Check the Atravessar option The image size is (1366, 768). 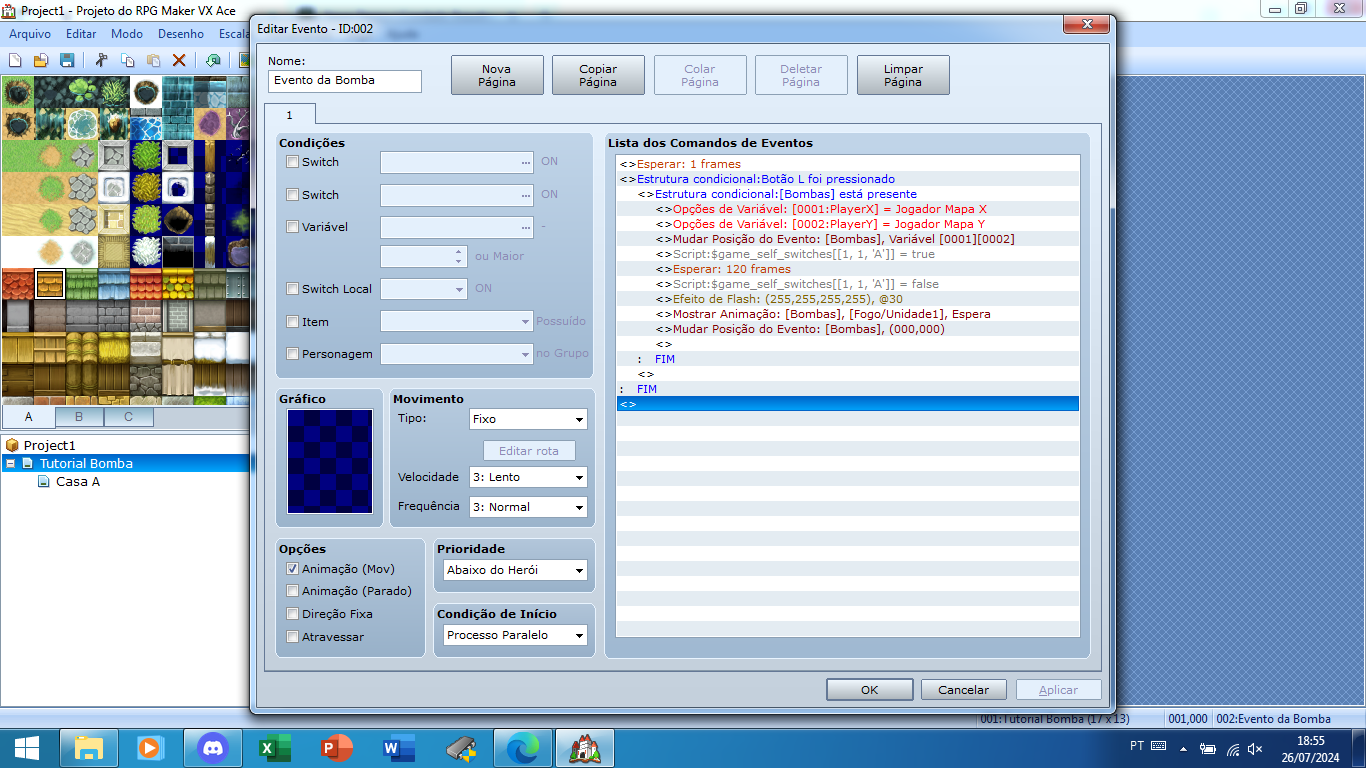click(292, 637)
